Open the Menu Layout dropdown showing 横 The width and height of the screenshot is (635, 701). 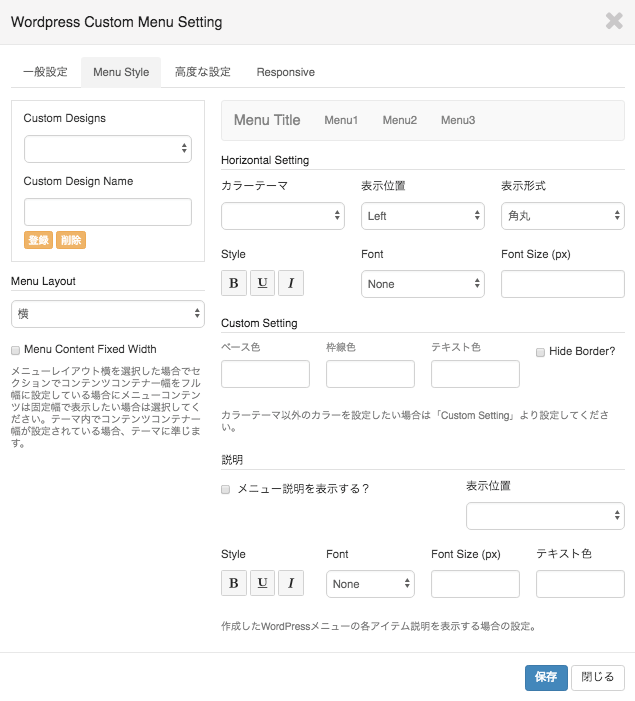pyautogui.click(x=108, y=314)
